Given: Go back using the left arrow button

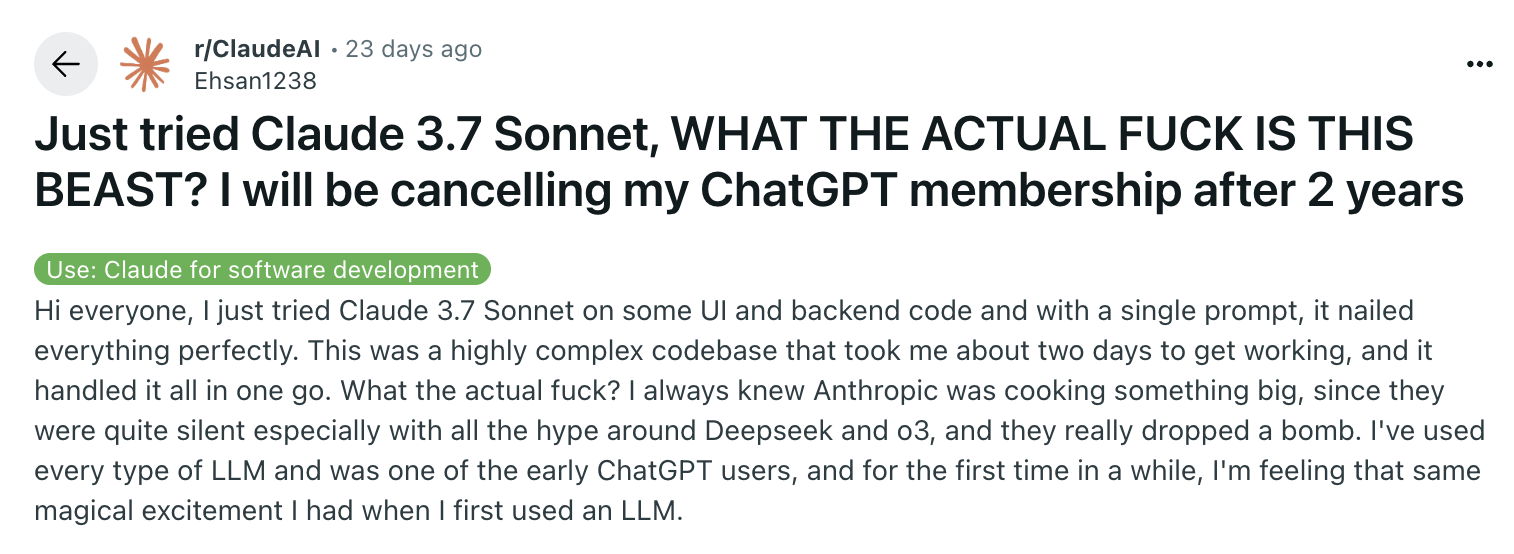Looking at the screenshot, I should (66, 65).
